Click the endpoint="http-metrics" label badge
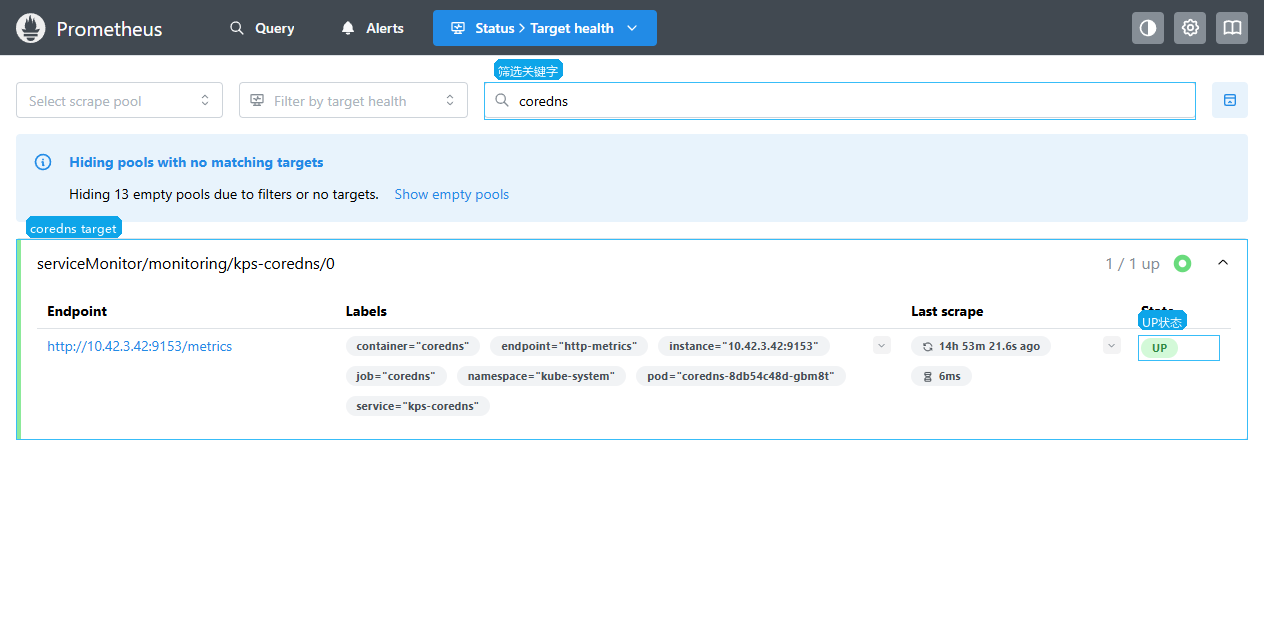The height and width of the screenshot is (625, 1264). click(x=570, y=346)
